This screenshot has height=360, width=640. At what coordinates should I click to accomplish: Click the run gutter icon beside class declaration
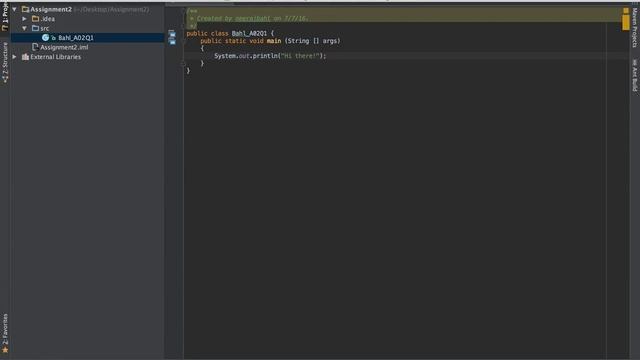172,33
